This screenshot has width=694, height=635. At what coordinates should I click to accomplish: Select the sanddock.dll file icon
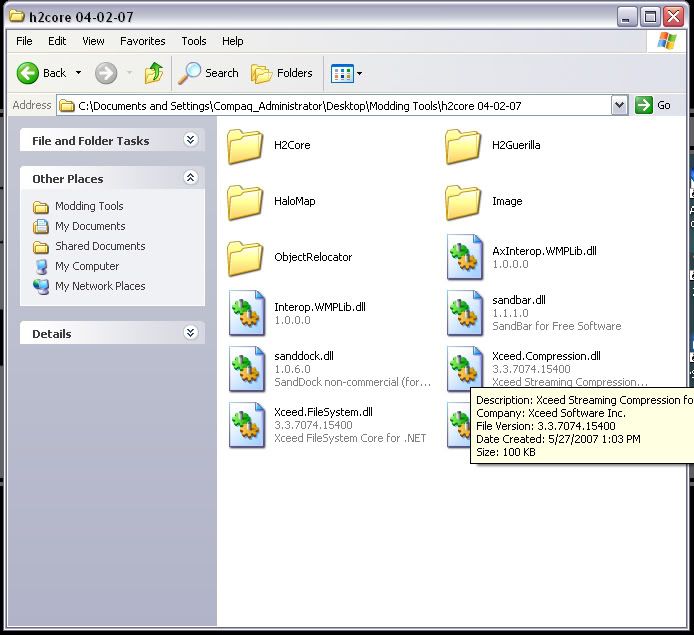[247, 369]
